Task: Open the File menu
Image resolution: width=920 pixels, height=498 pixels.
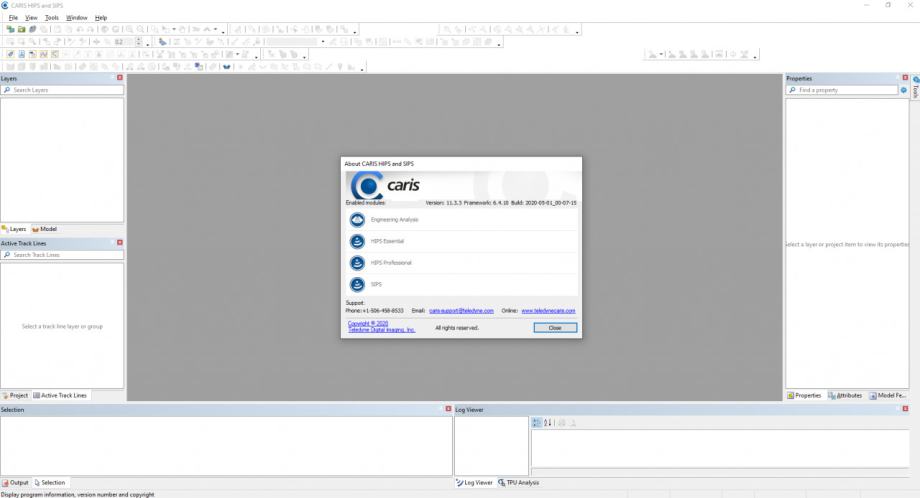Action: coord(13,18)
